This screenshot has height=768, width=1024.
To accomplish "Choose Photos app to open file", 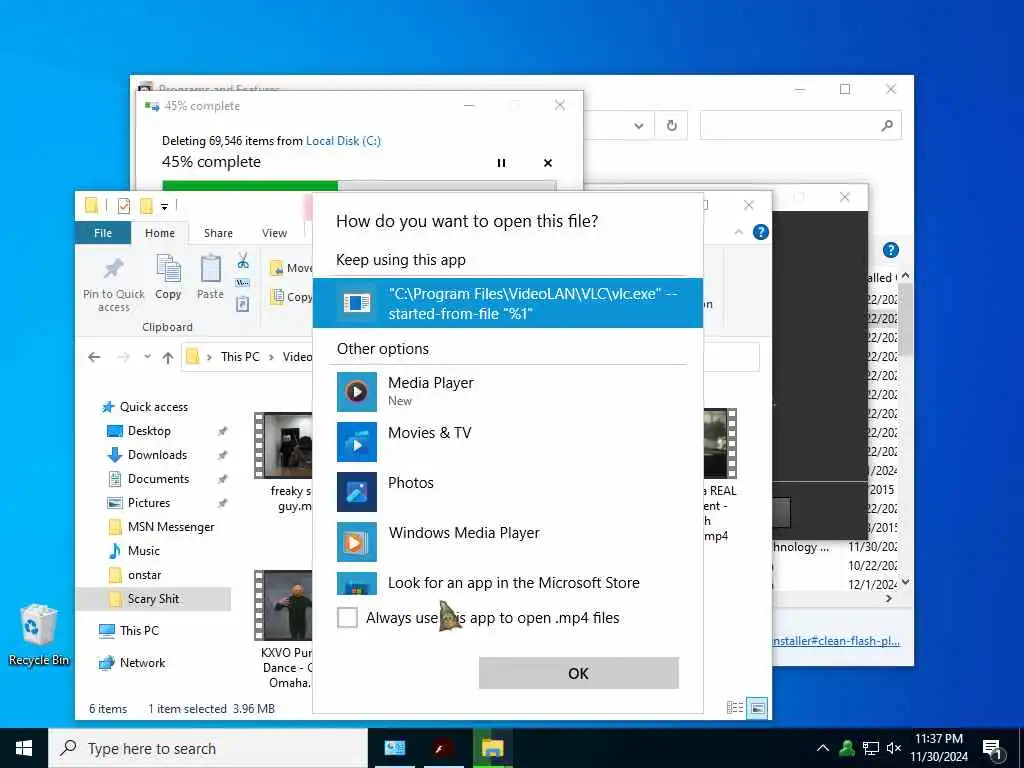I will coord(507,491).
